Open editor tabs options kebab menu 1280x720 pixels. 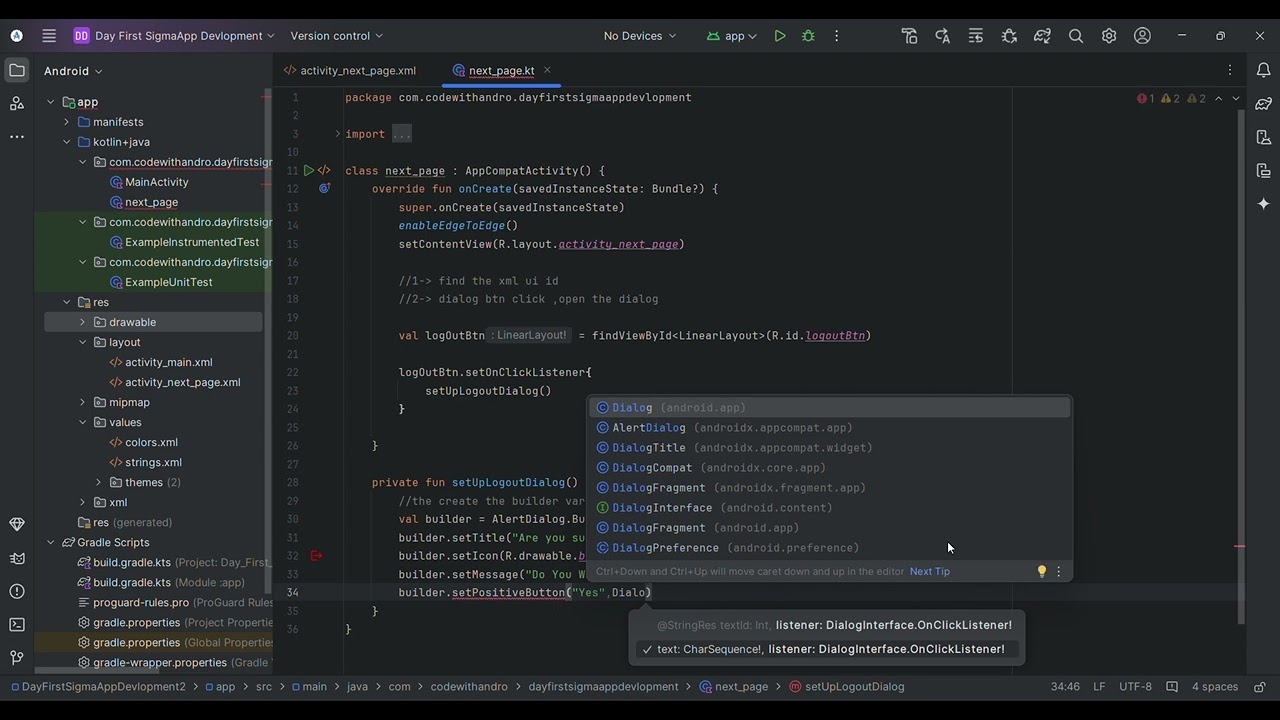point(1230,71)
